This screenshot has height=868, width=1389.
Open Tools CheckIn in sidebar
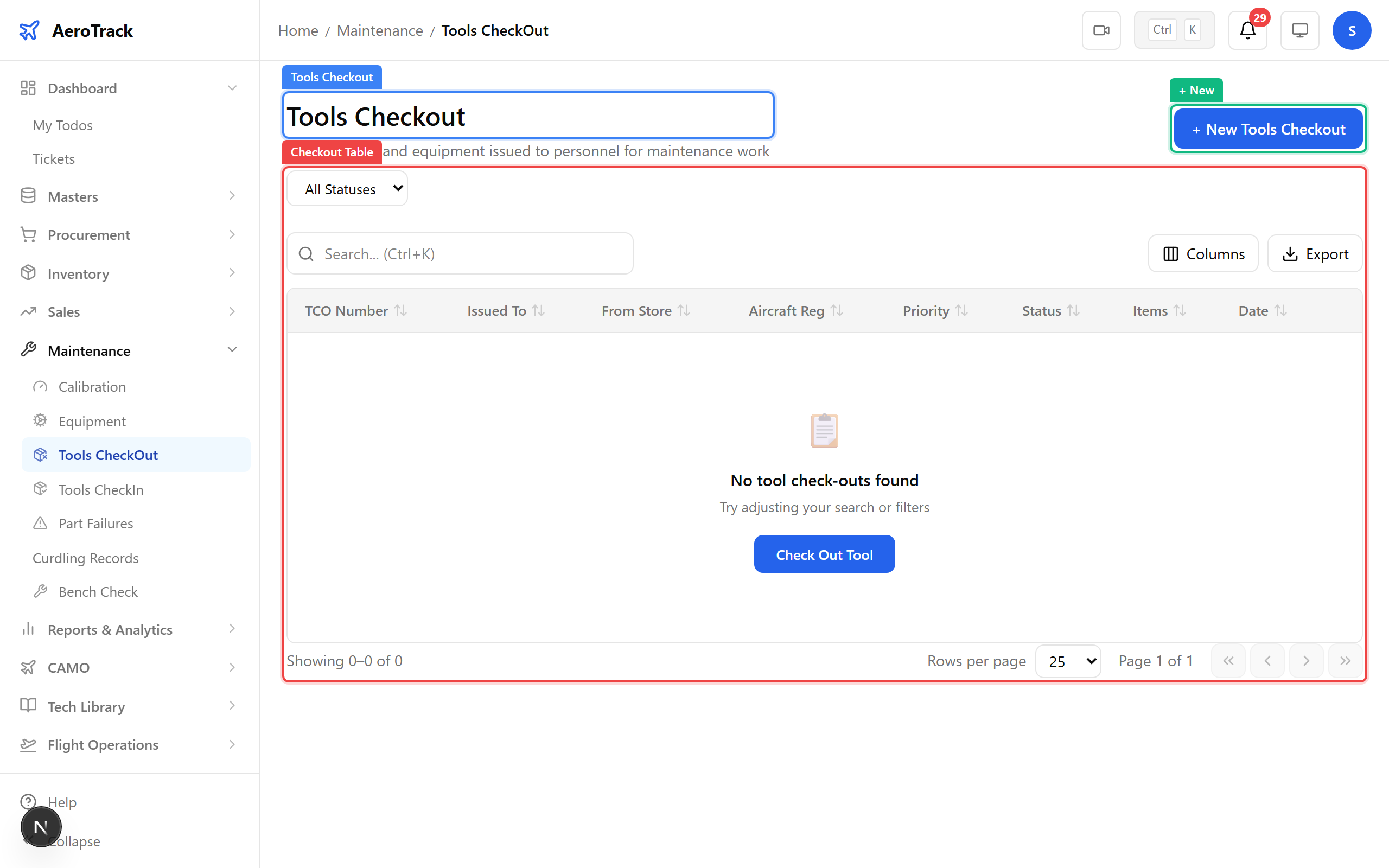(x=100, y=490)
